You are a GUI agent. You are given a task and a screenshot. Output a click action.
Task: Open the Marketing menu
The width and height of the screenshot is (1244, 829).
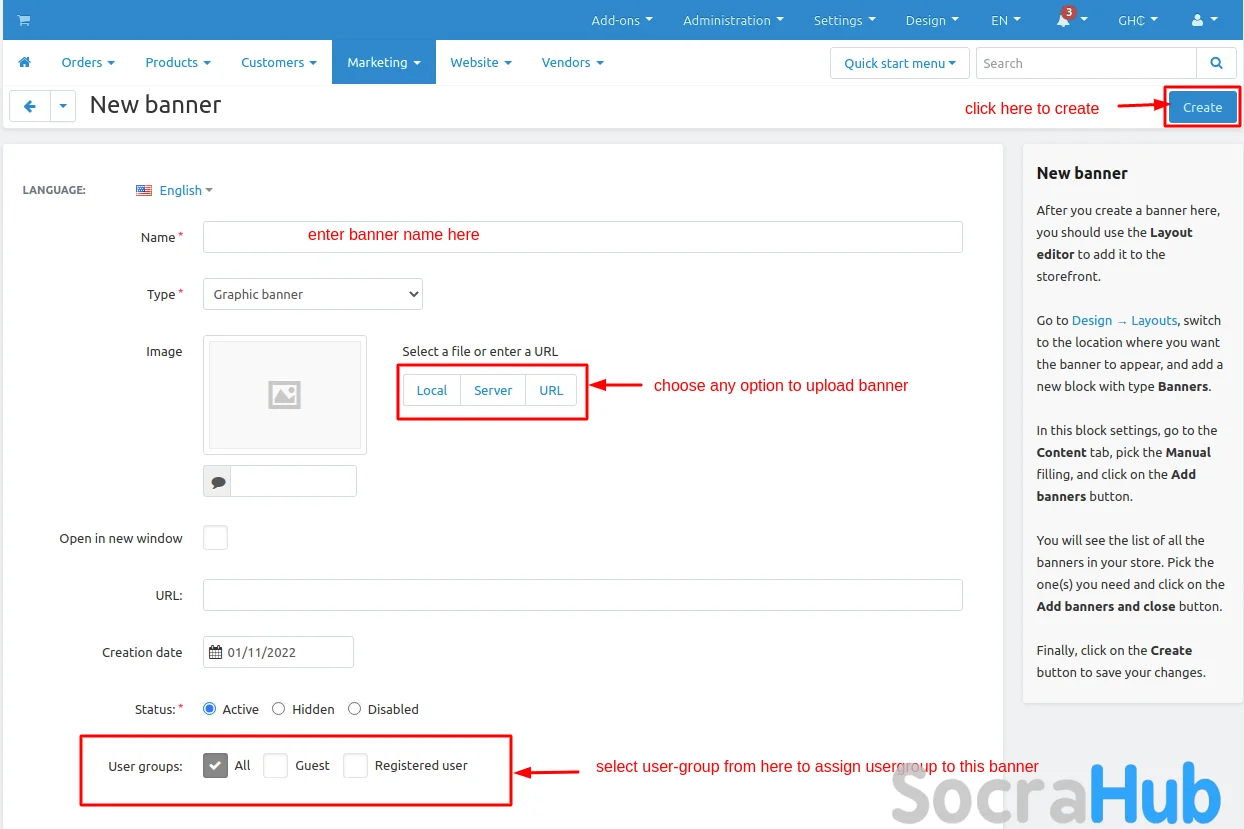pyautogui.click(x=383, y=62)
